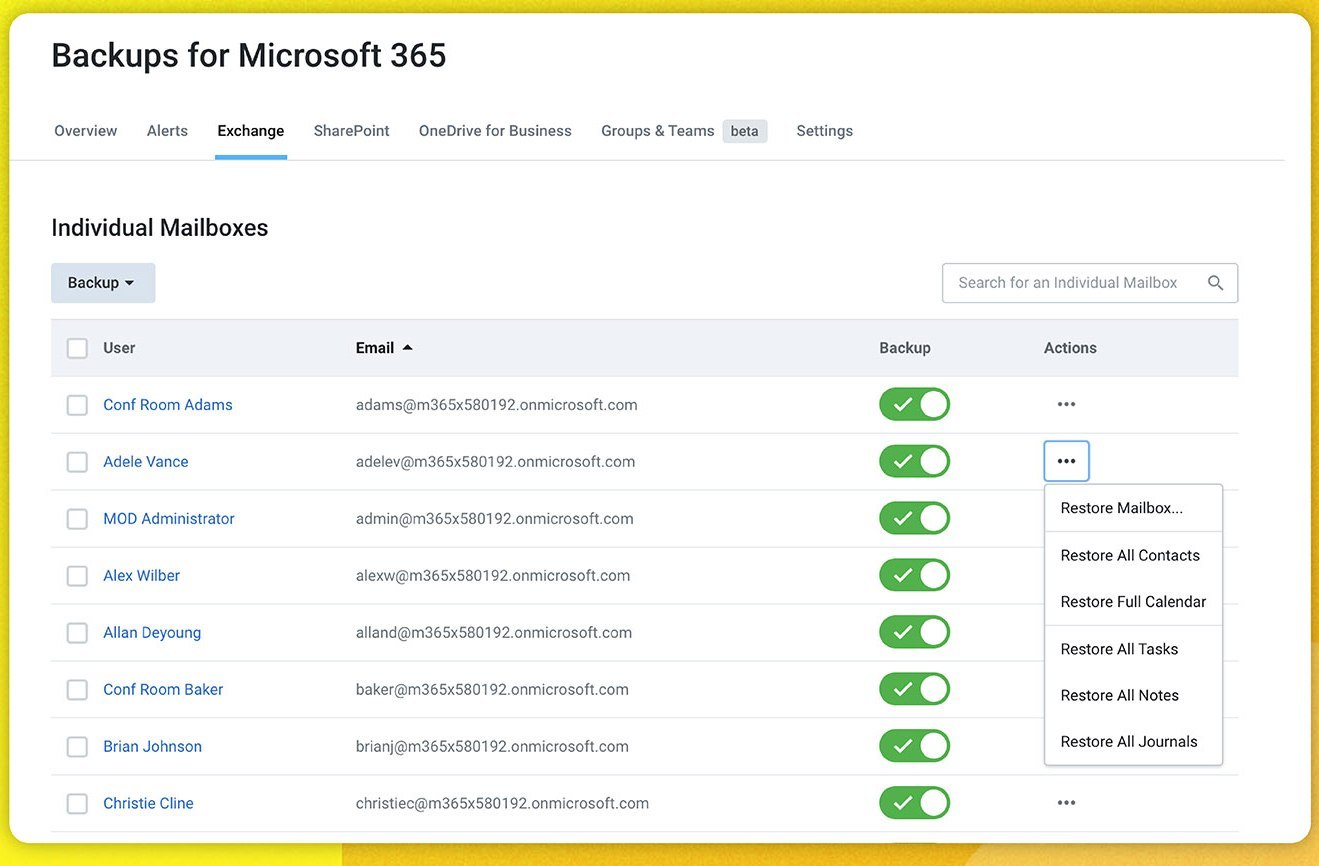Check the Brian Johnson row checkbox
The height and width of the screenshot is (866, 1319).
[77, 747]
